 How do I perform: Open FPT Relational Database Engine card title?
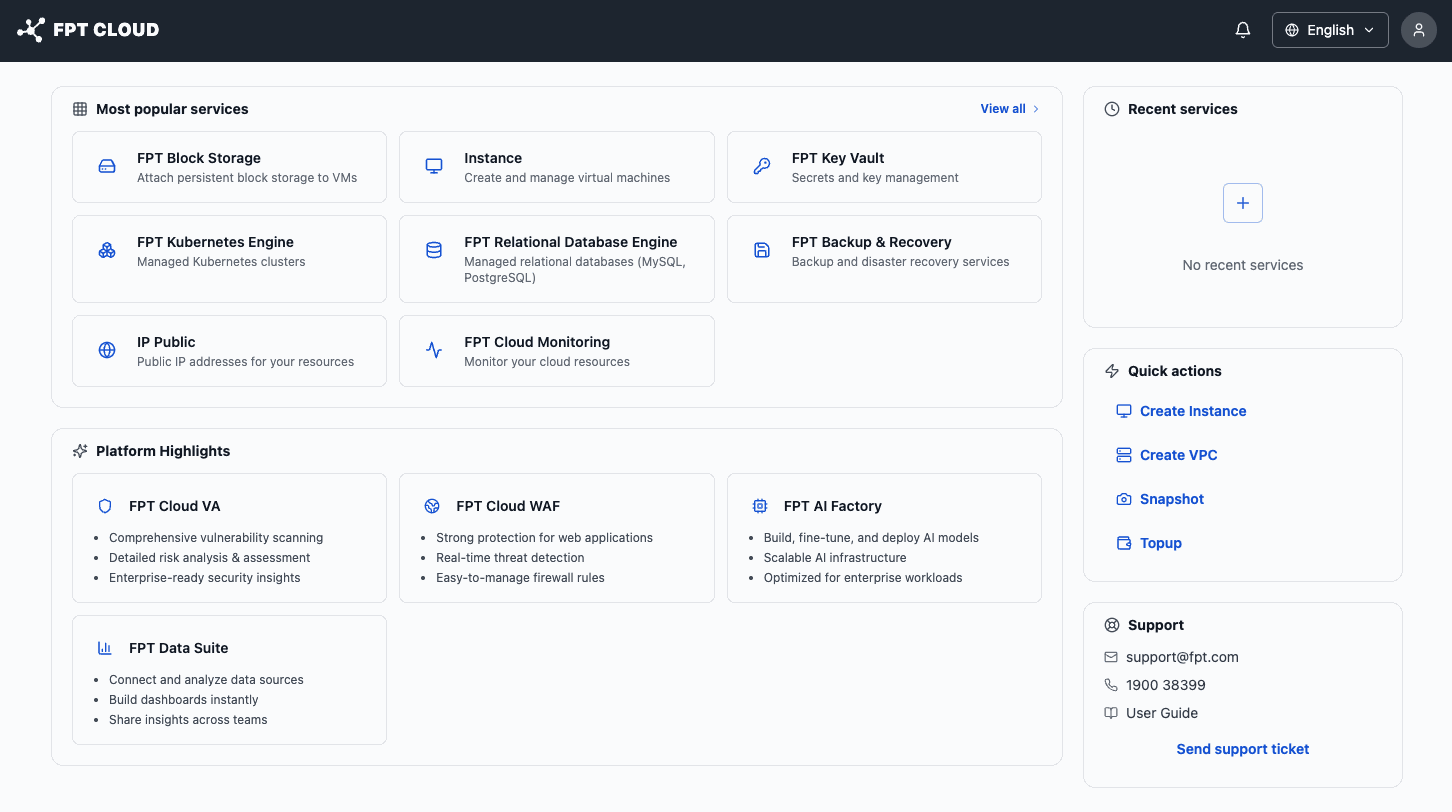point(571,242)
